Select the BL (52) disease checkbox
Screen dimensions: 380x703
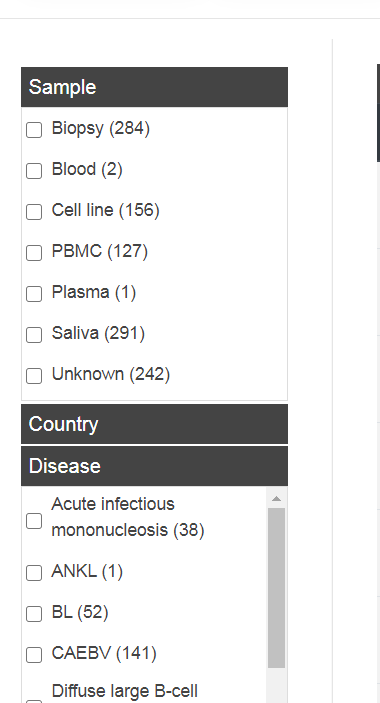pyautogui.click(x=34, y=614)
